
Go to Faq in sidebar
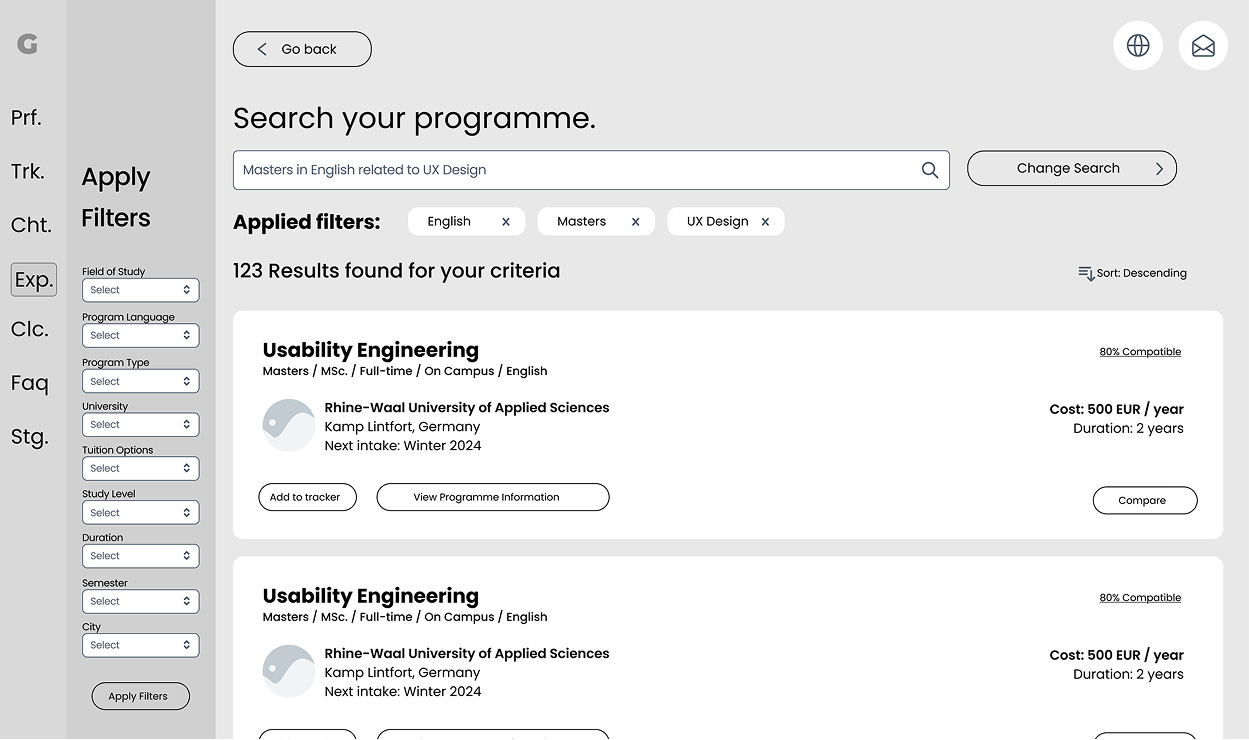(30, 383)
